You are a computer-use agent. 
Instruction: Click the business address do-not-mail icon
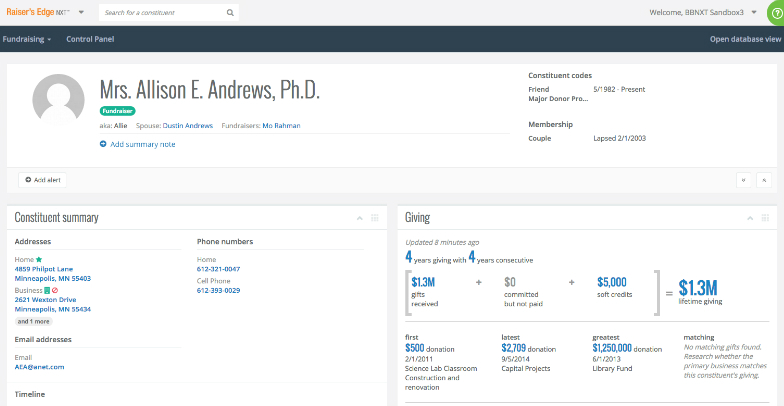pyautogui.click(x=55, y=290)
